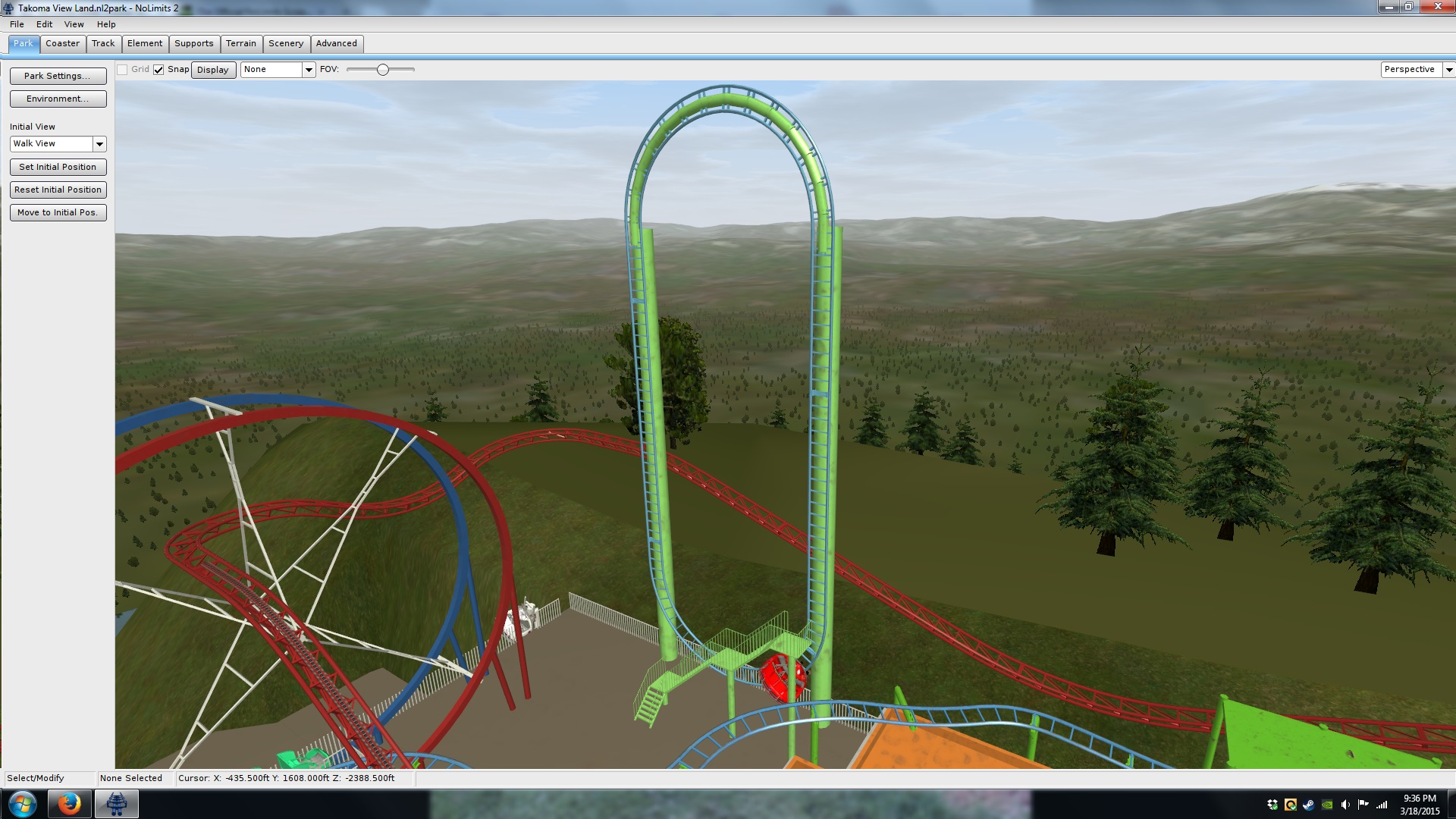1456x819 pixels.
Task: Open the NVIDIA tray icon
Action: [x=1327, y=805]
